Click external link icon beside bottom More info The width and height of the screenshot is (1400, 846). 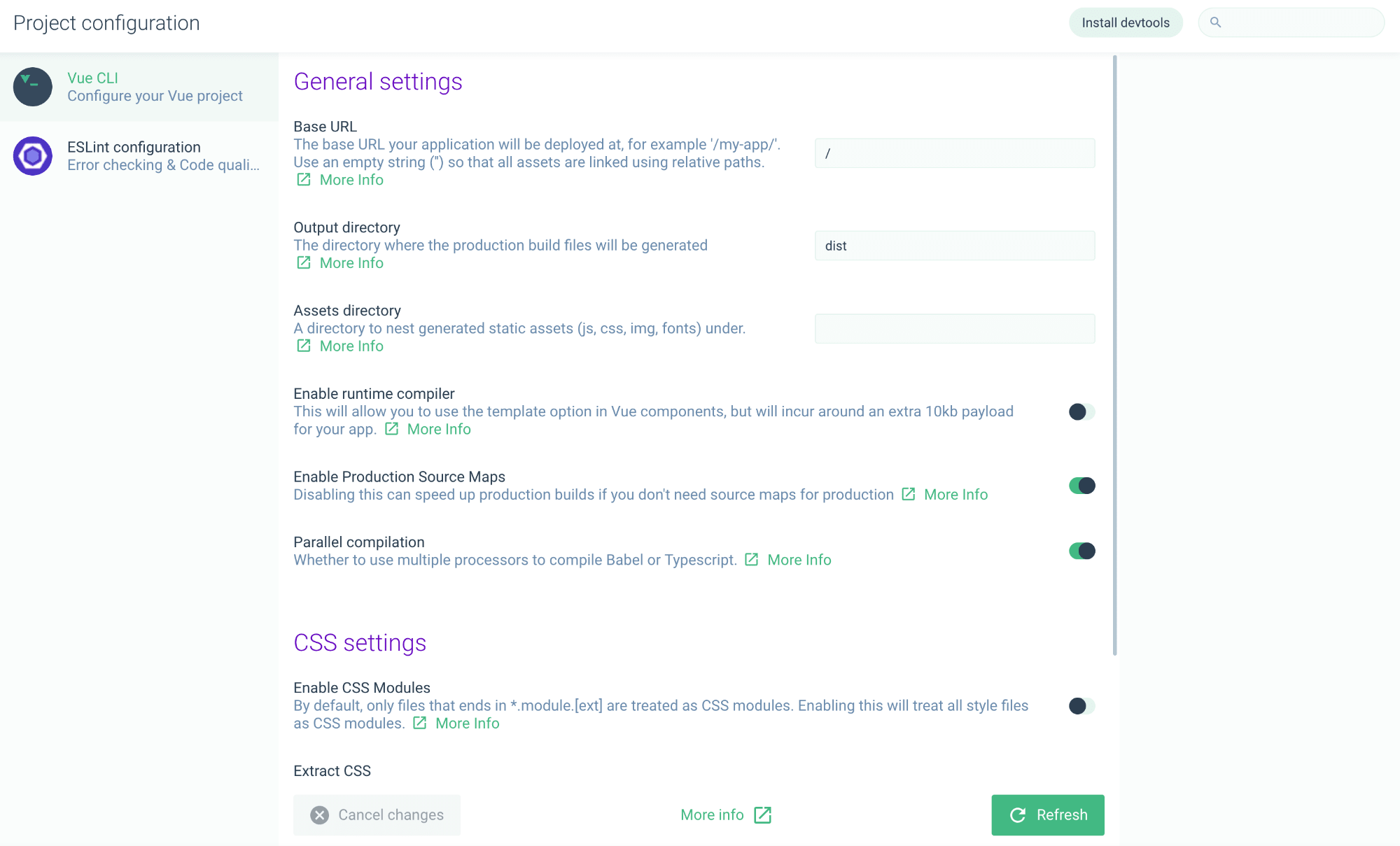click(763, 815)
